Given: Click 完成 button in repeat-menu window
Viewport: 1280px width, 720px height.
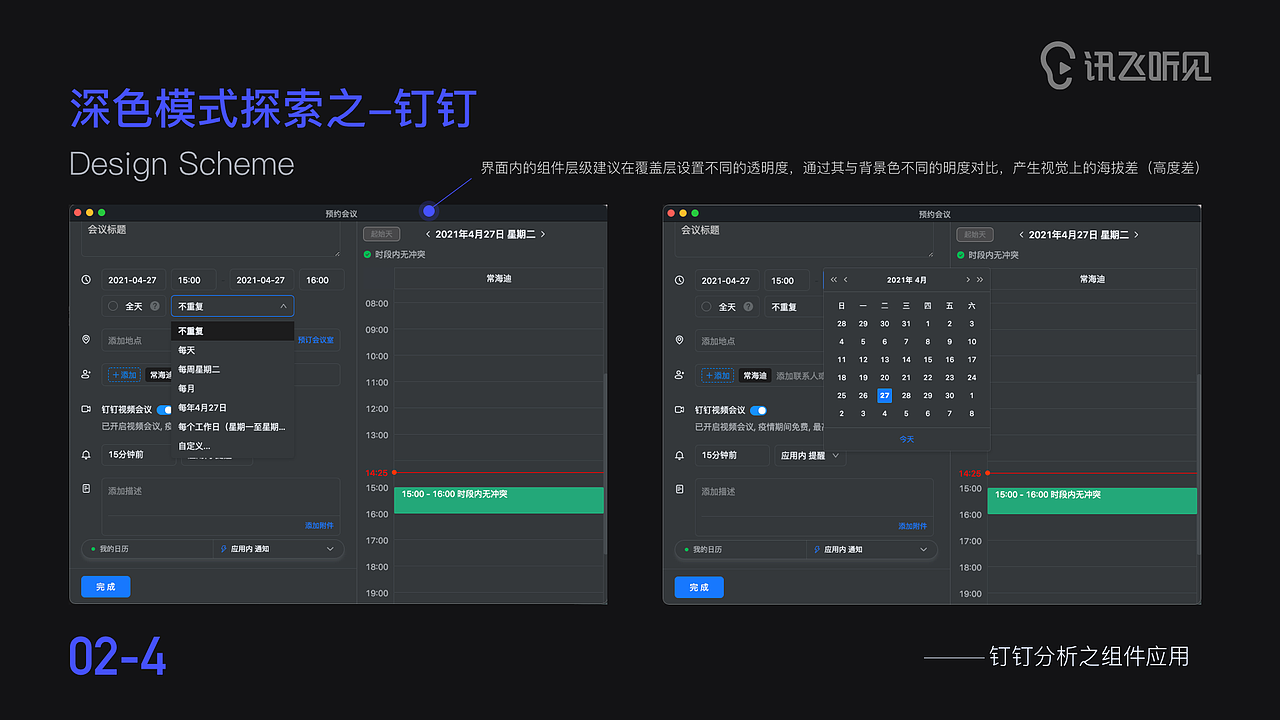Looking at the screenshot, I should pos(106,587).
